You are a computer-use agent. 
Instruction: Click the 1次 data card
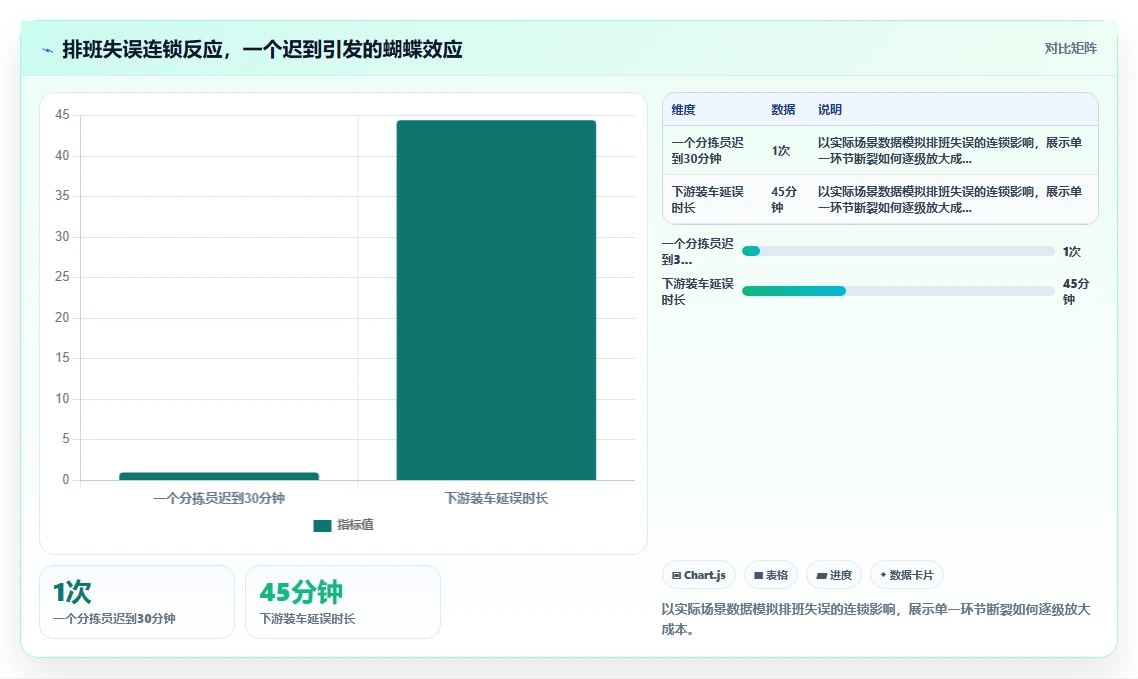point(137,602)
